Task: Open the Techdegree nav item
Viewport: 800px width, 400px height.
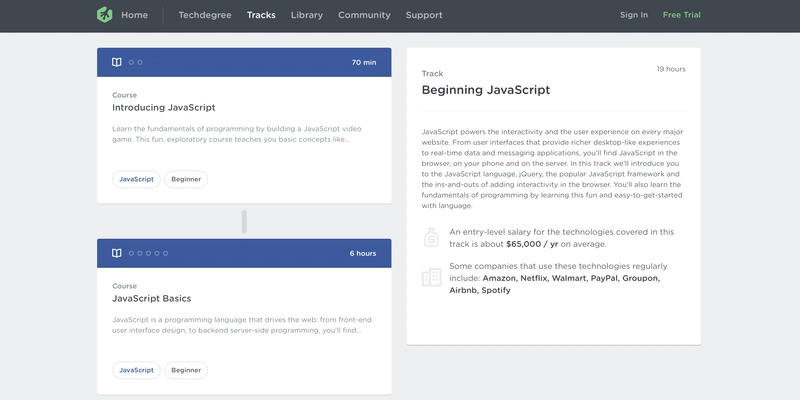Action: pyautogui.click(x=205, y=15)
